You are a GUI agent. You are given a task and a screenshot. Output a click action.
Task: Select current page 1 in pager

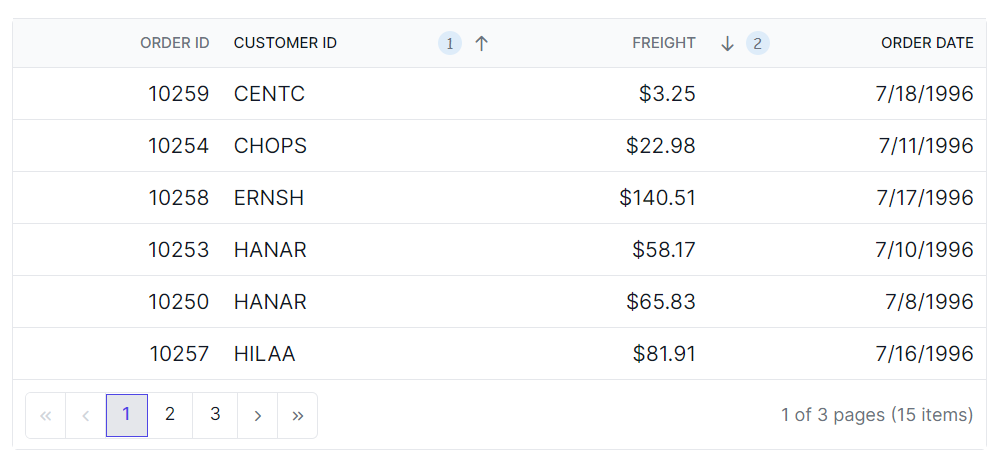pyautogui.click(x=127, y=415)
